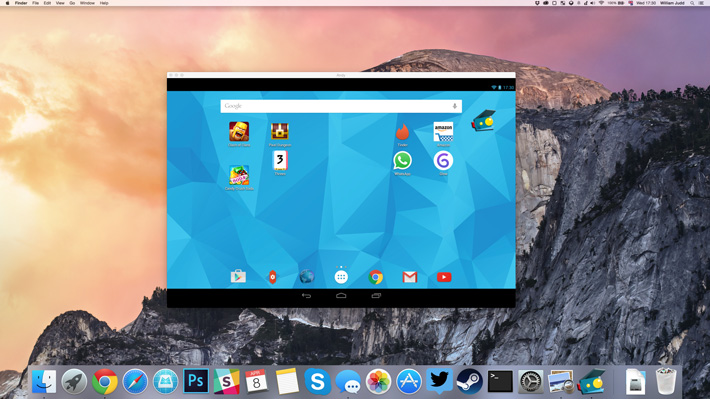
Task: Open the Finder menu in the menu bar
Action: 21,3
